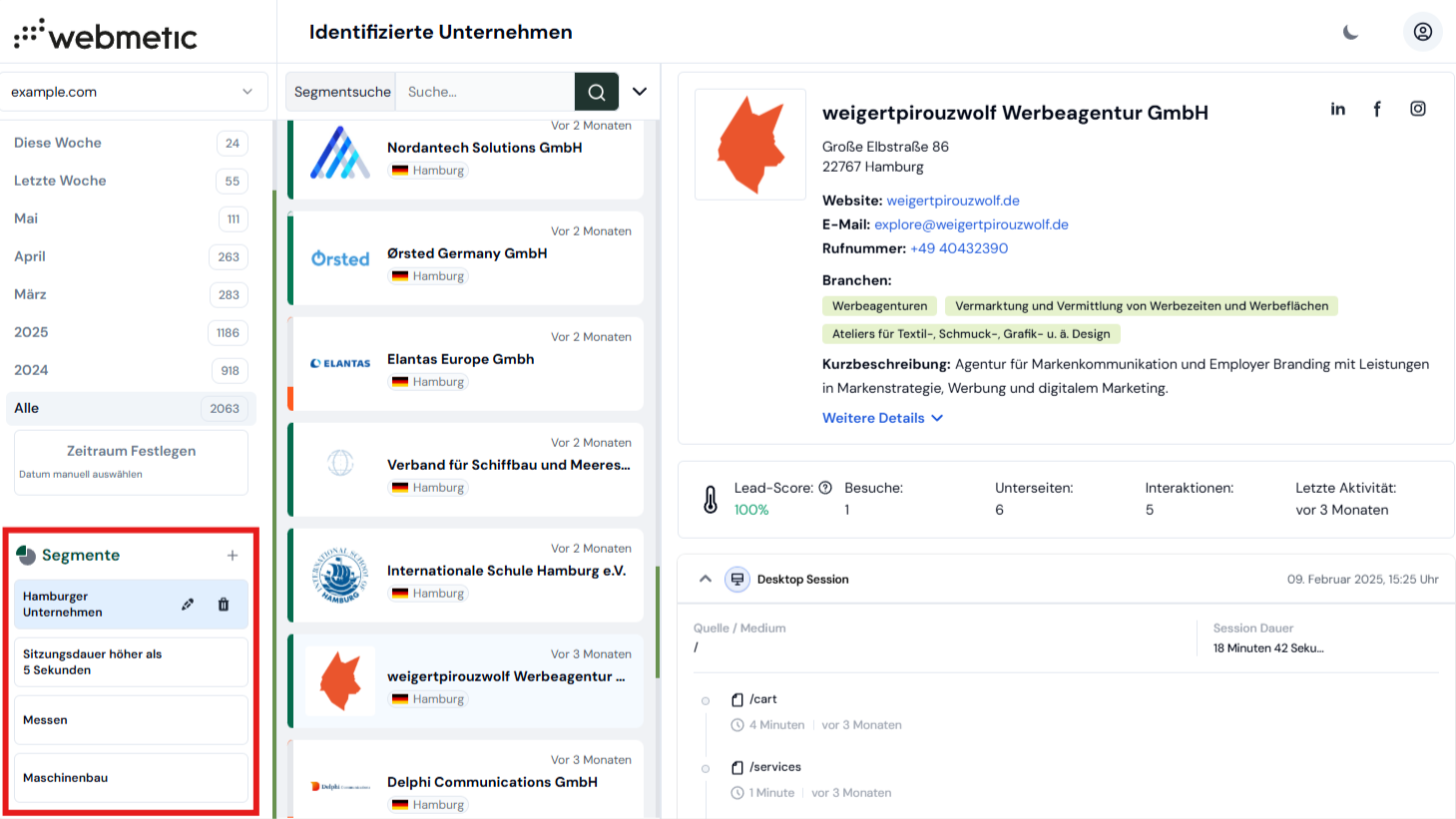Select Hamburger Unternehmen segment

point(131,605)
